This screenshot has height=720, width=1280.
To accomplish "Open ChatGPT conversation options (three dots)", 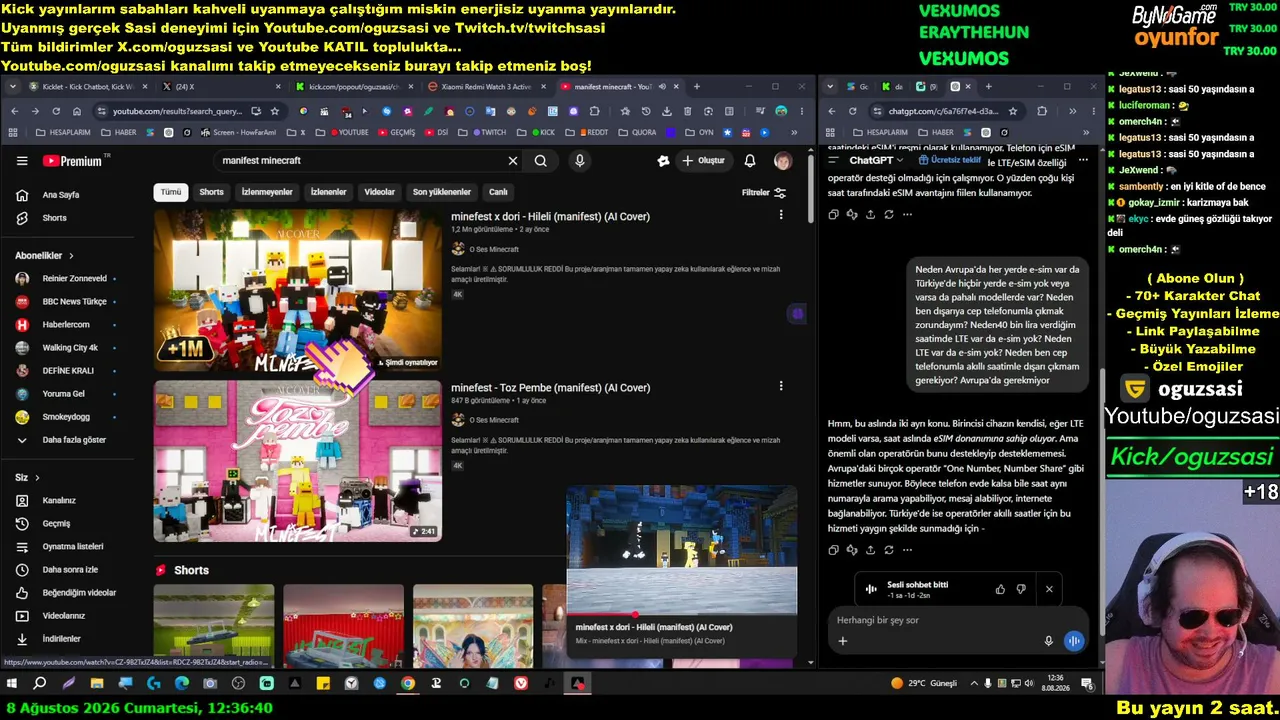I will pos(1083,160).
